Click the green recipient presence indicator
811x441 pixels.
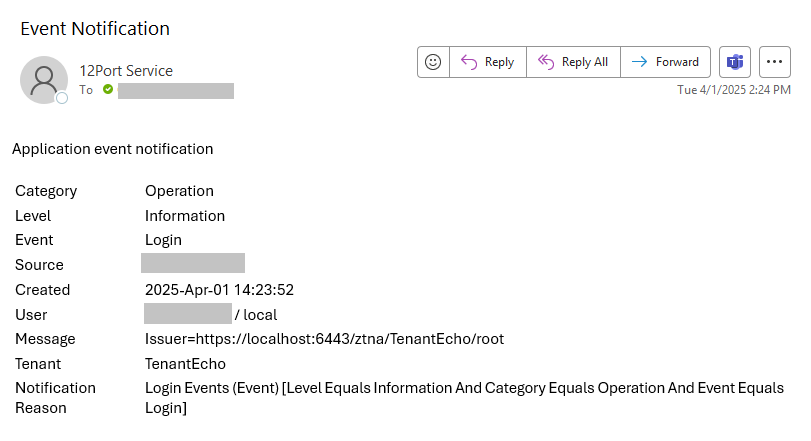(x=108, y=90)
